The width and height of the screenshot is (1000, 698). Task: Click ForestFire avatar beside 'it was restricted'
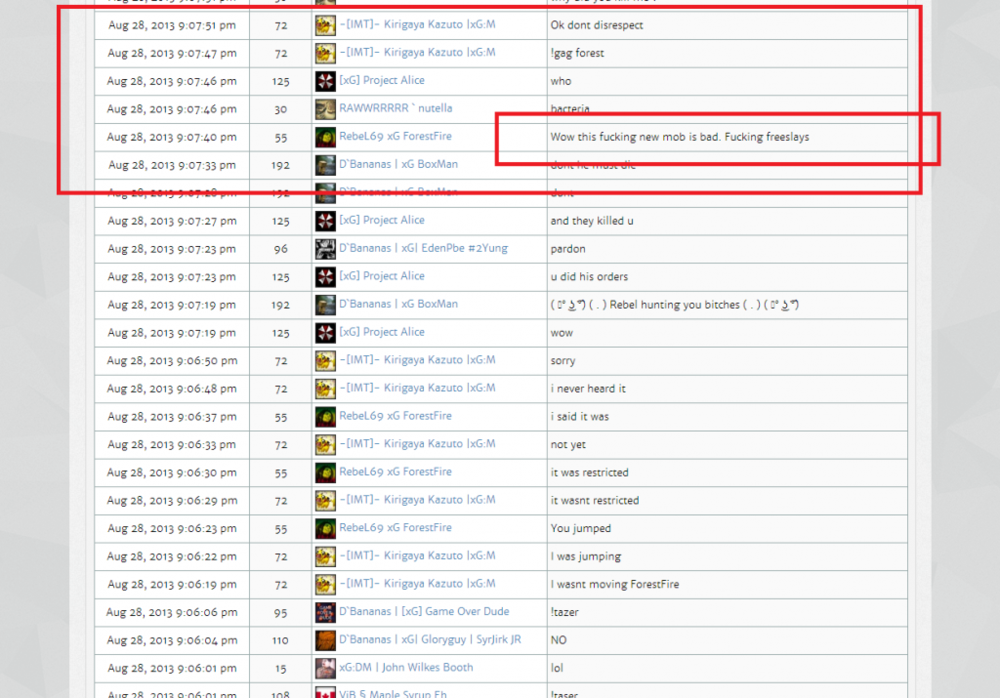pyautogui.click(x=325, y=473)
